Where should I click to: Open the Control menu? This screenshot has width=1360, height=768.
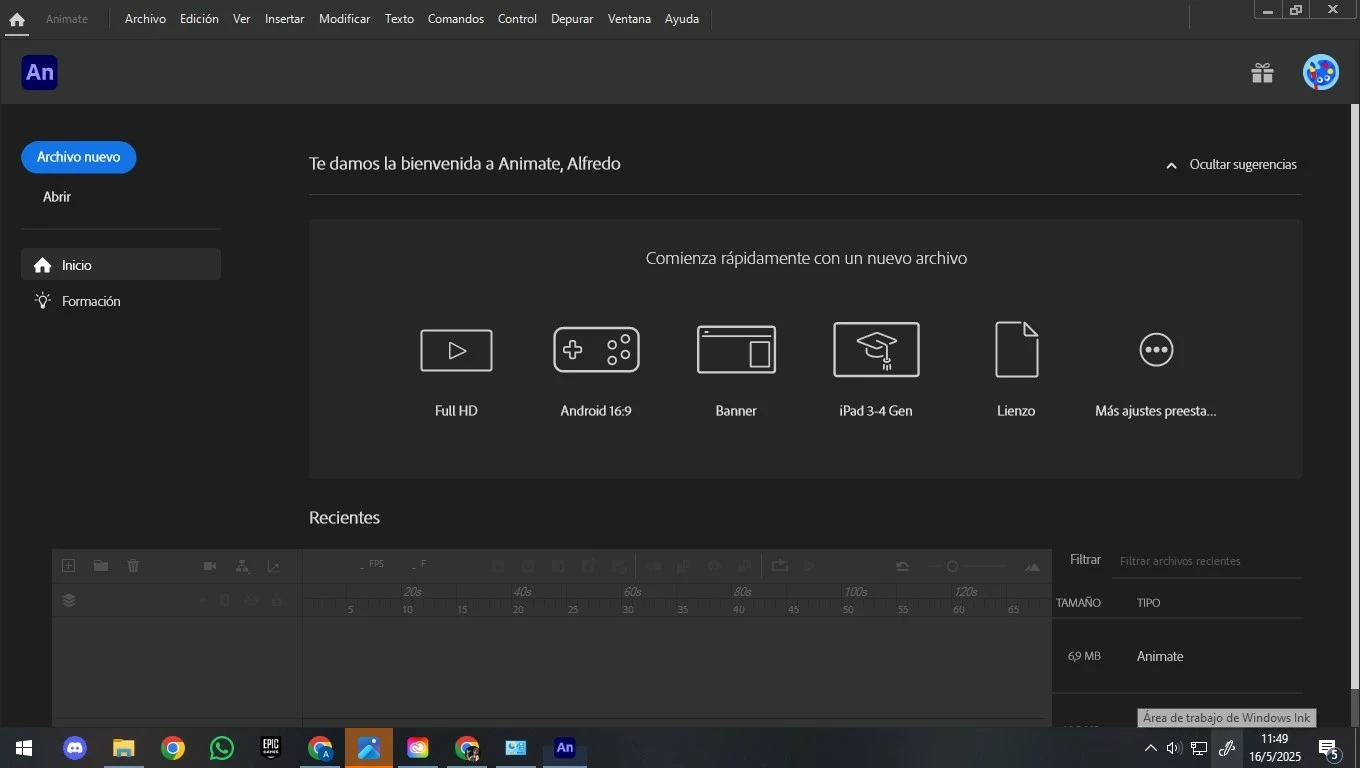[517, 19]
